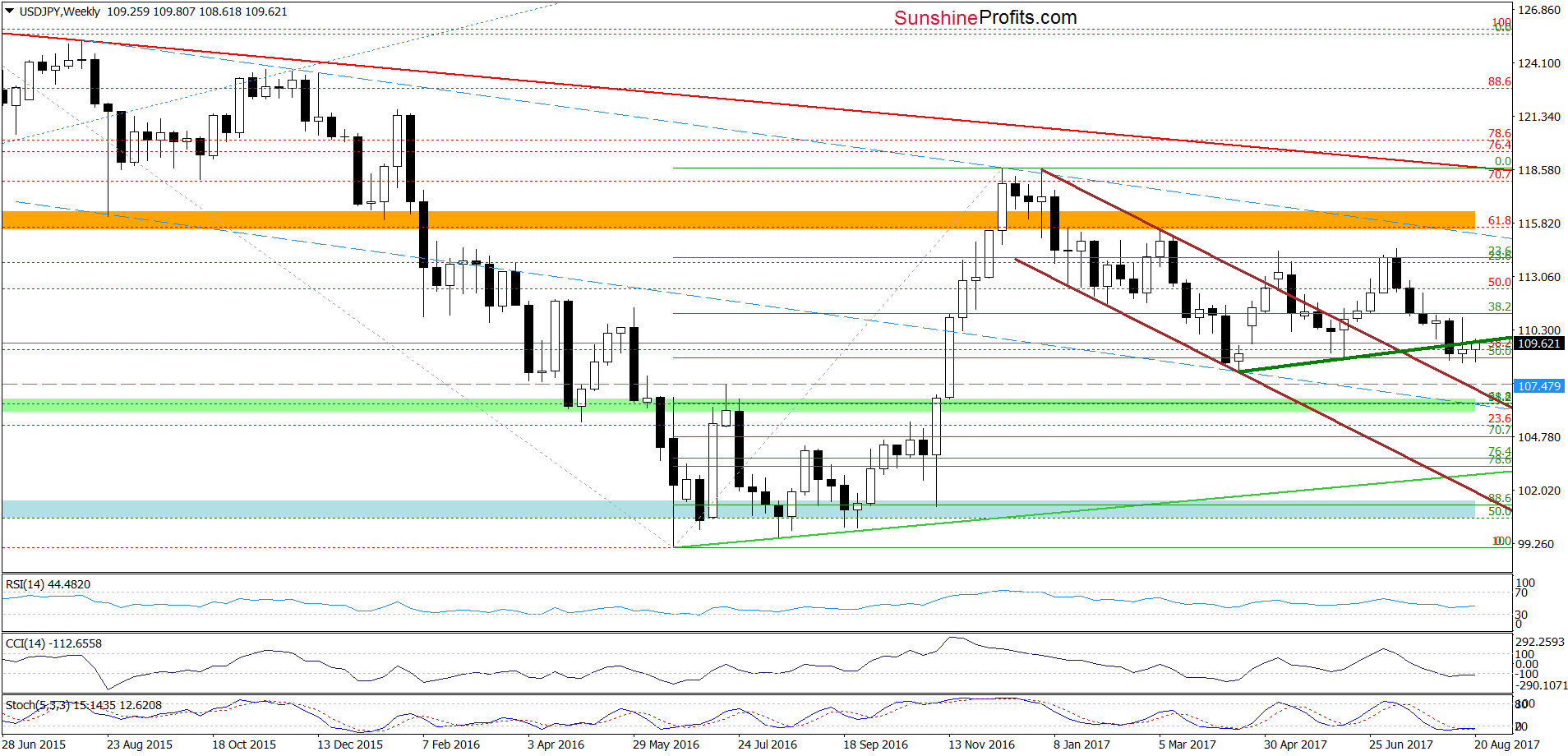Click the 8 Jan 2017 date label
Viewport: 1568px width, 756px height.
(x=1081, y=744)
